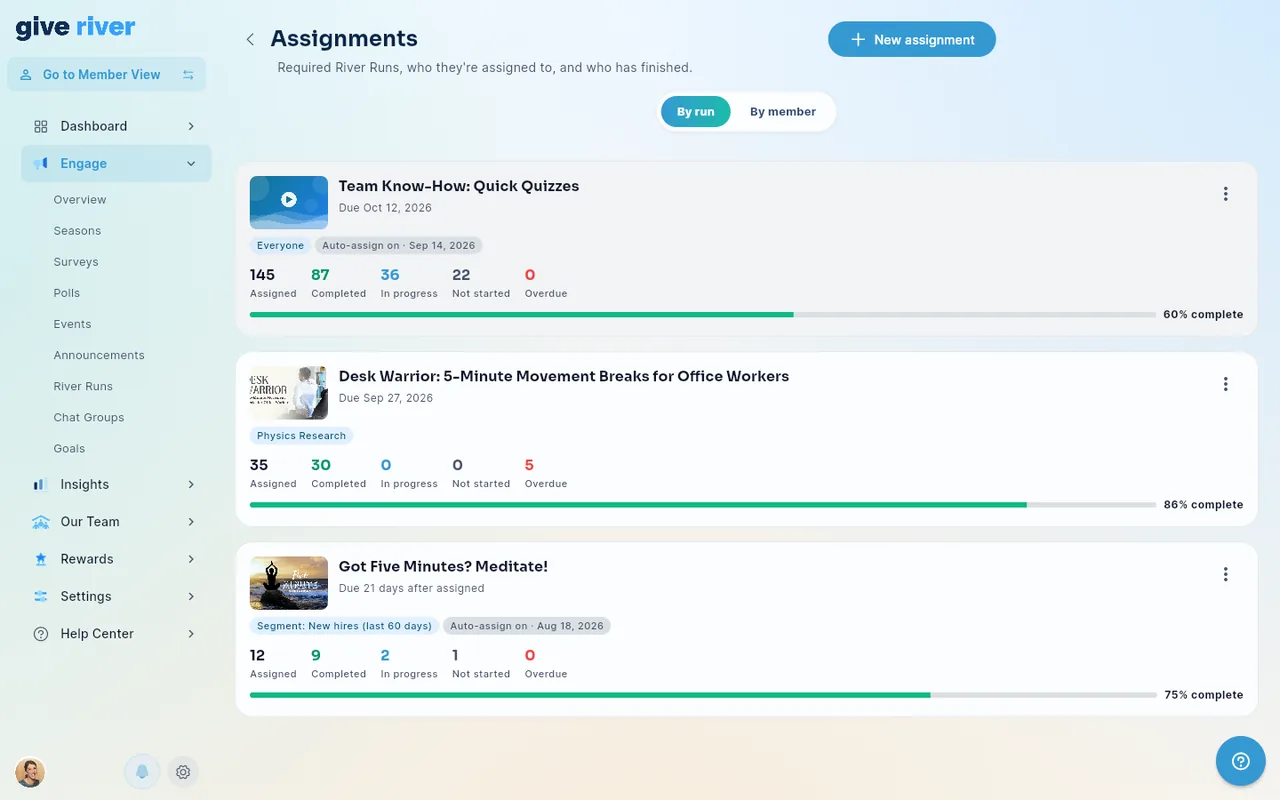Expand the Insights chevron
Screen dimensions: 1280x800
coord(191,484)
